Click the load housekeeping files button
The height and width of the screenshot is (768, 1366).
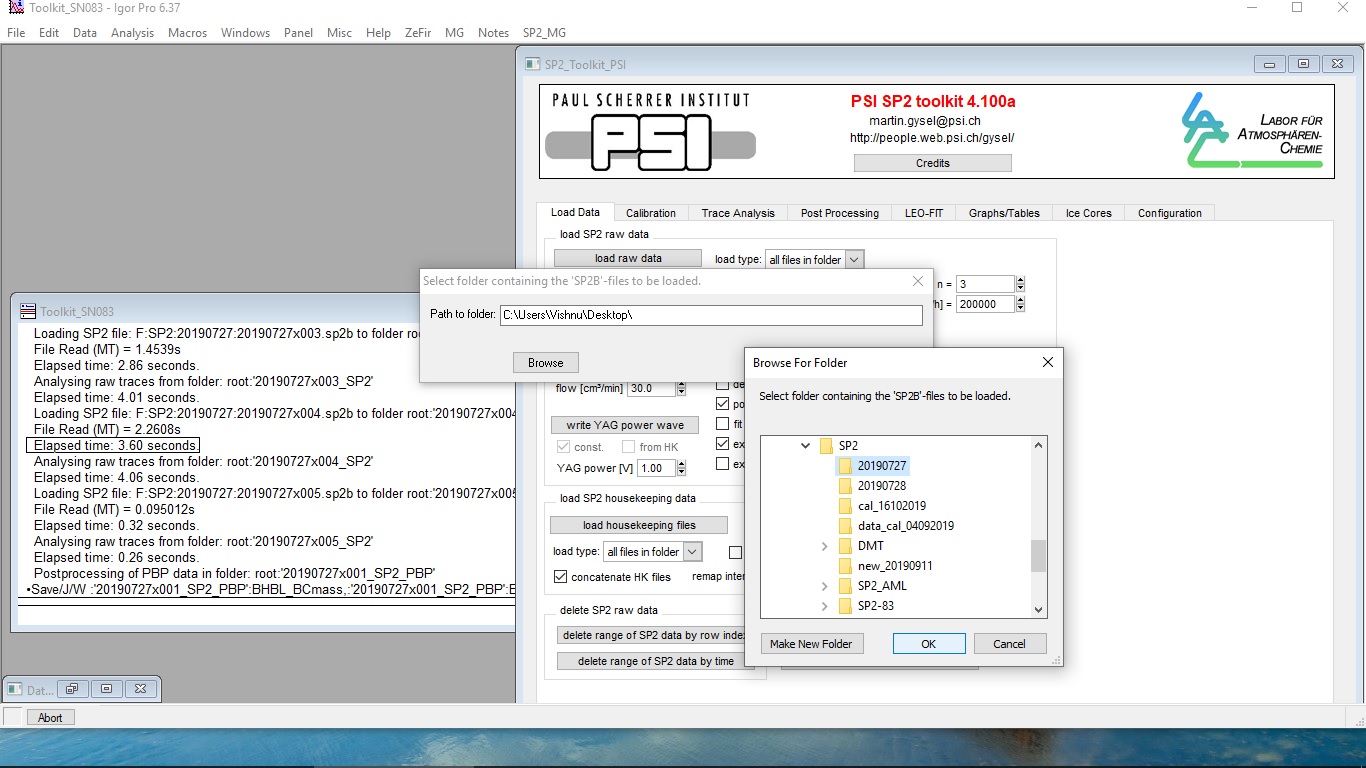click(x=639, y=525)
